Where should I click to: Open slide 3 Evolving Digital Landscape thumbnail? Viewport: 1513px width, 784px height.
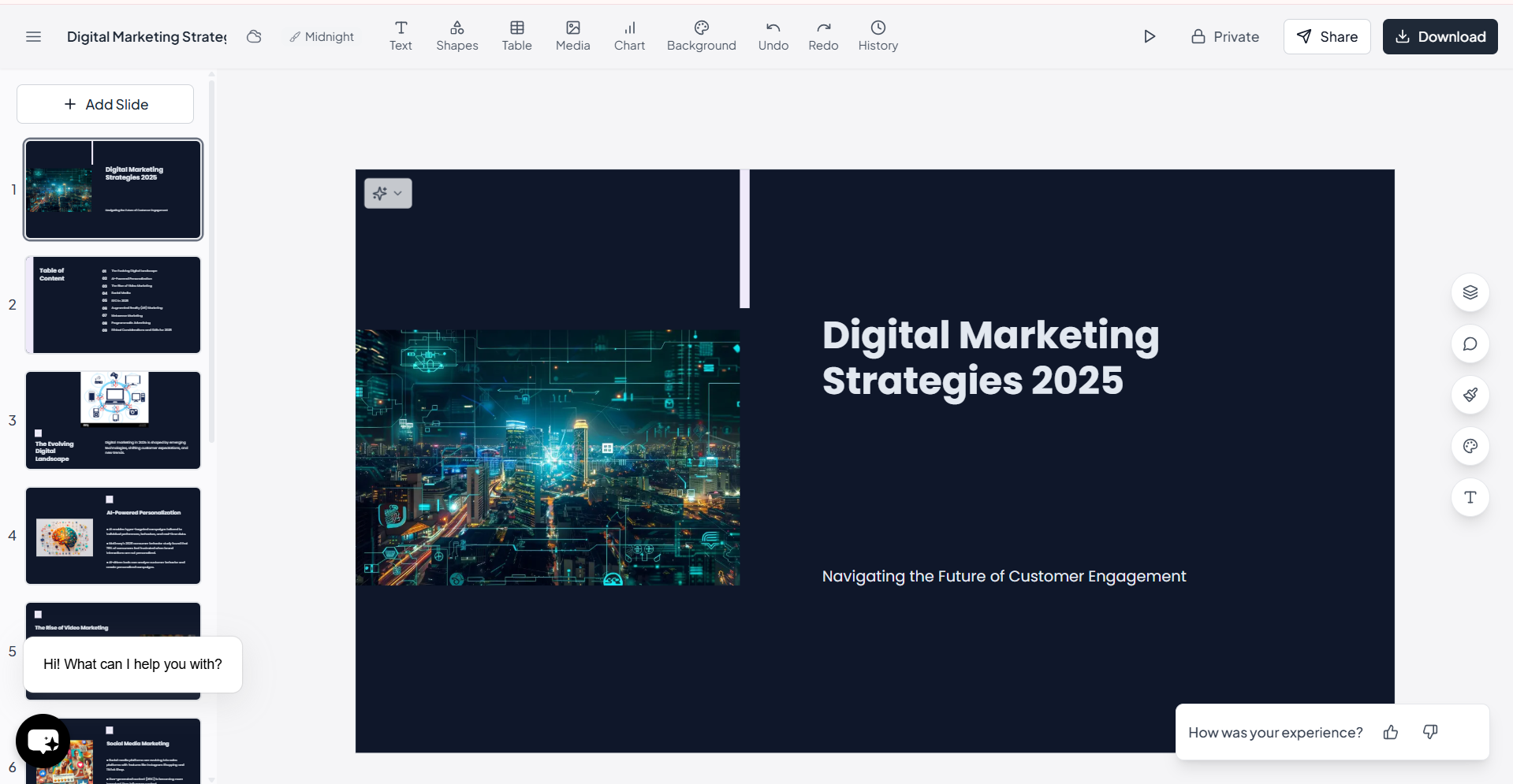click(x=113, y=421)
